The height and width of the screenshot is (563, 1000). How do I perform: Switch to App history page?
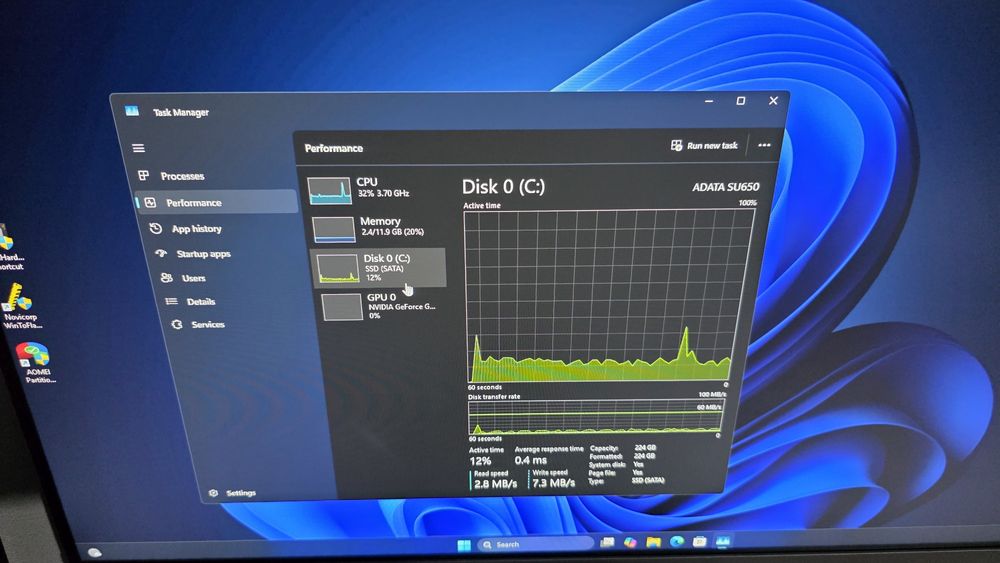(196, 228)
